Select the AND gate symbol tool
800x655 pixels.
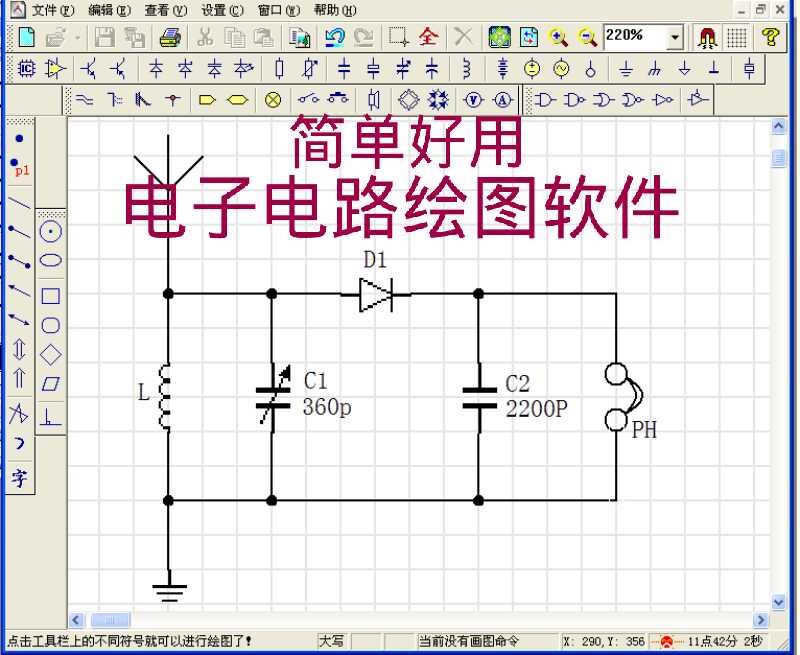pyautogui.click(x=543, y=99)
